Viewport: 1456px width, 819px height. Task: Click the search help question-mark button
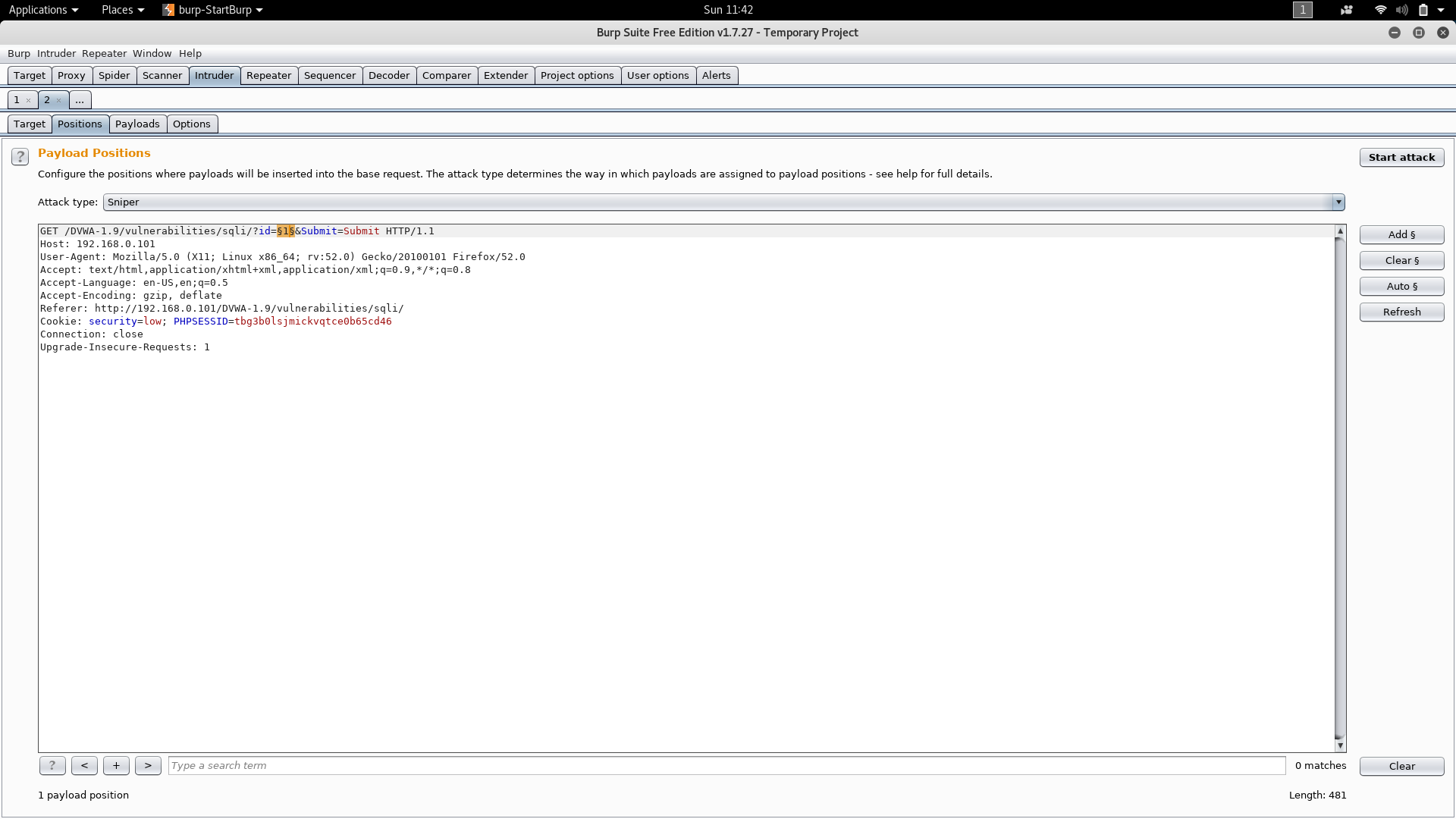point(52,766)
